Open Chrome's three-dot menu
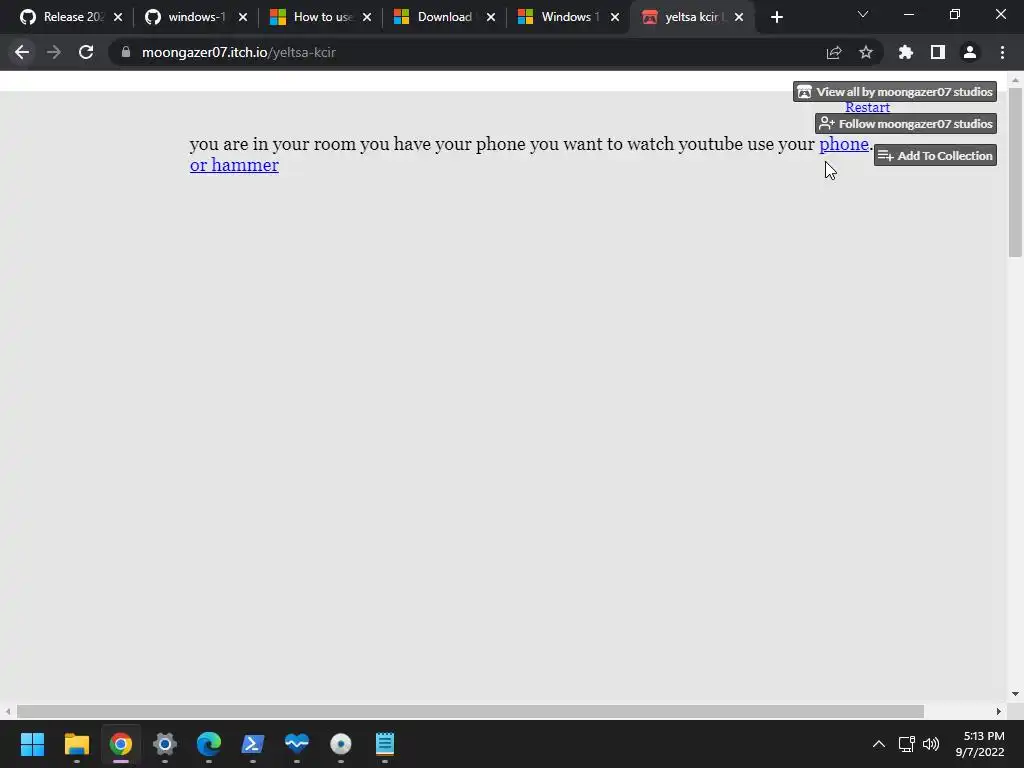Viewport: 1024px width, 768px height. click(x=1002, y=52)
